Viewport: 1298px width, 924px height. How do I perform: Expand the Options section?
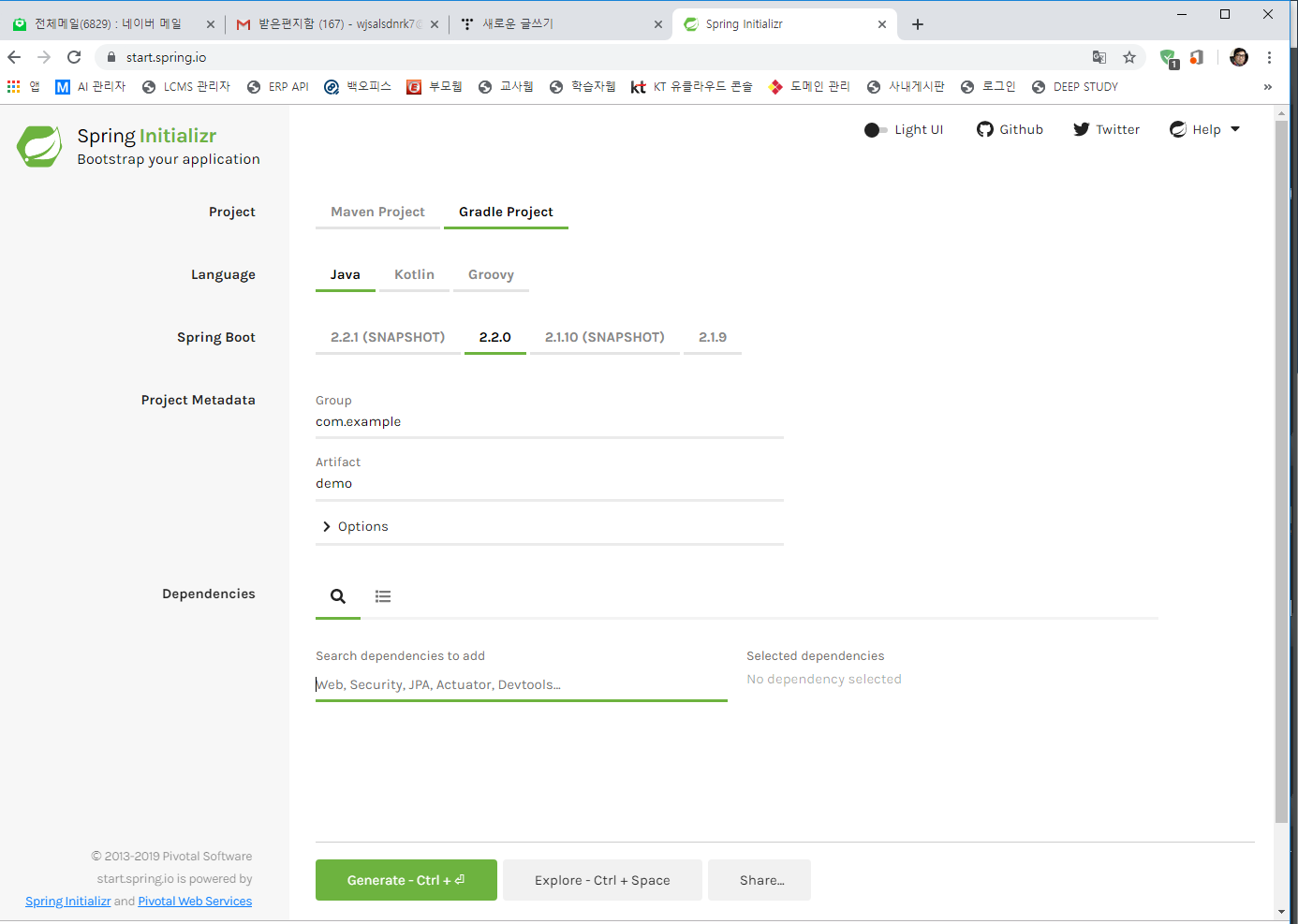(x=550, y=526)
